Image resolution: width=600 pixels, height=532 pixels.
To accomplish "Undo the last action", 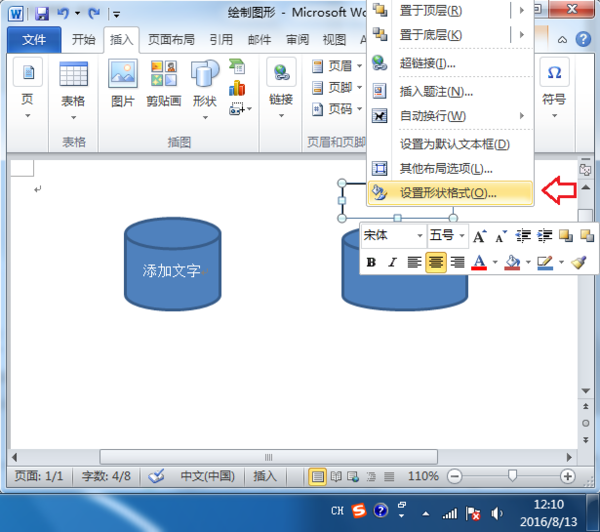I will [x=63, y=14].
